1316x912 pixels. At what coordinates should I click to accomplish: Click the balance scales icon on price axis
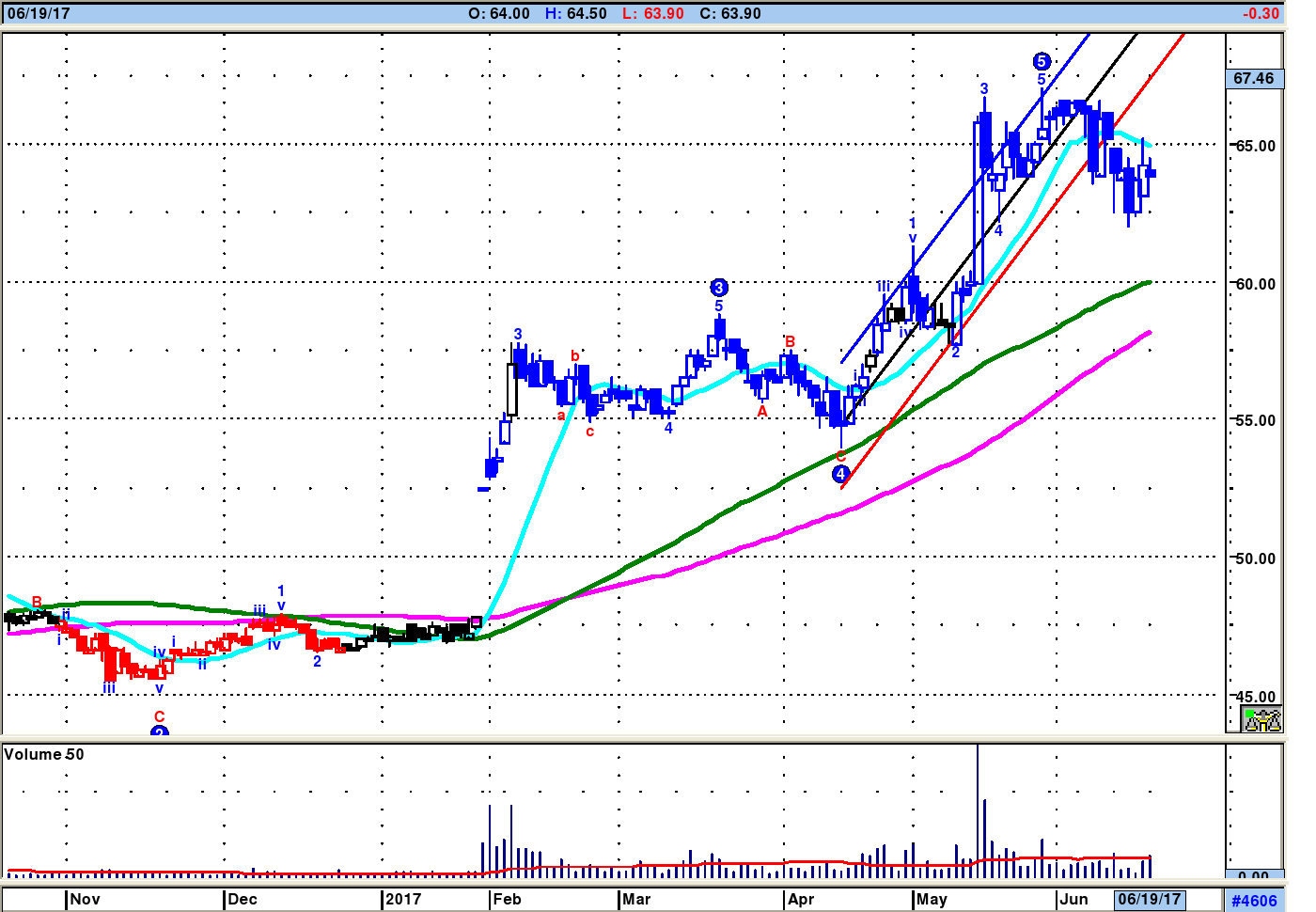[1262, 720]
